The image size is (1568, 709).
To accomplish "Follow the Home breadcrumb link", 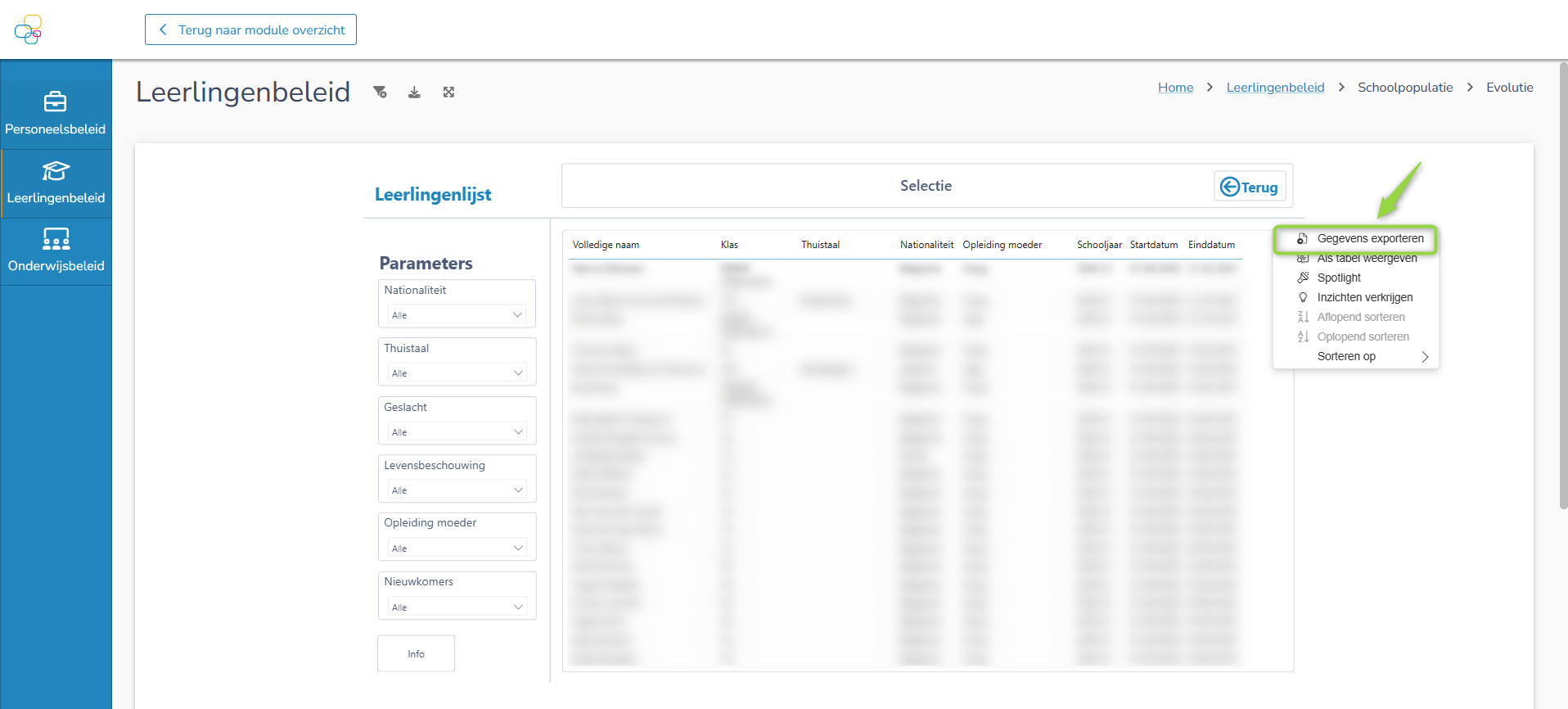I will [1175, 88].
